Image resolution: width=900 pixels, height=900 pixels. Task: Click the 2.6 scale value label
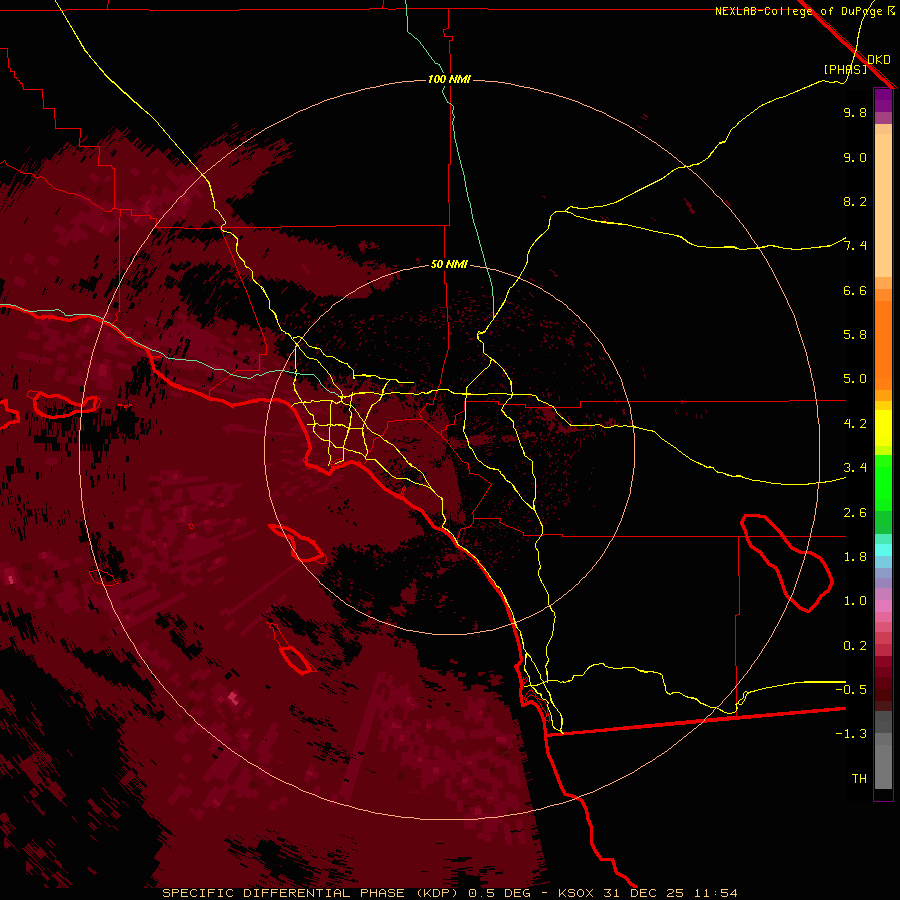coord(855,513)
